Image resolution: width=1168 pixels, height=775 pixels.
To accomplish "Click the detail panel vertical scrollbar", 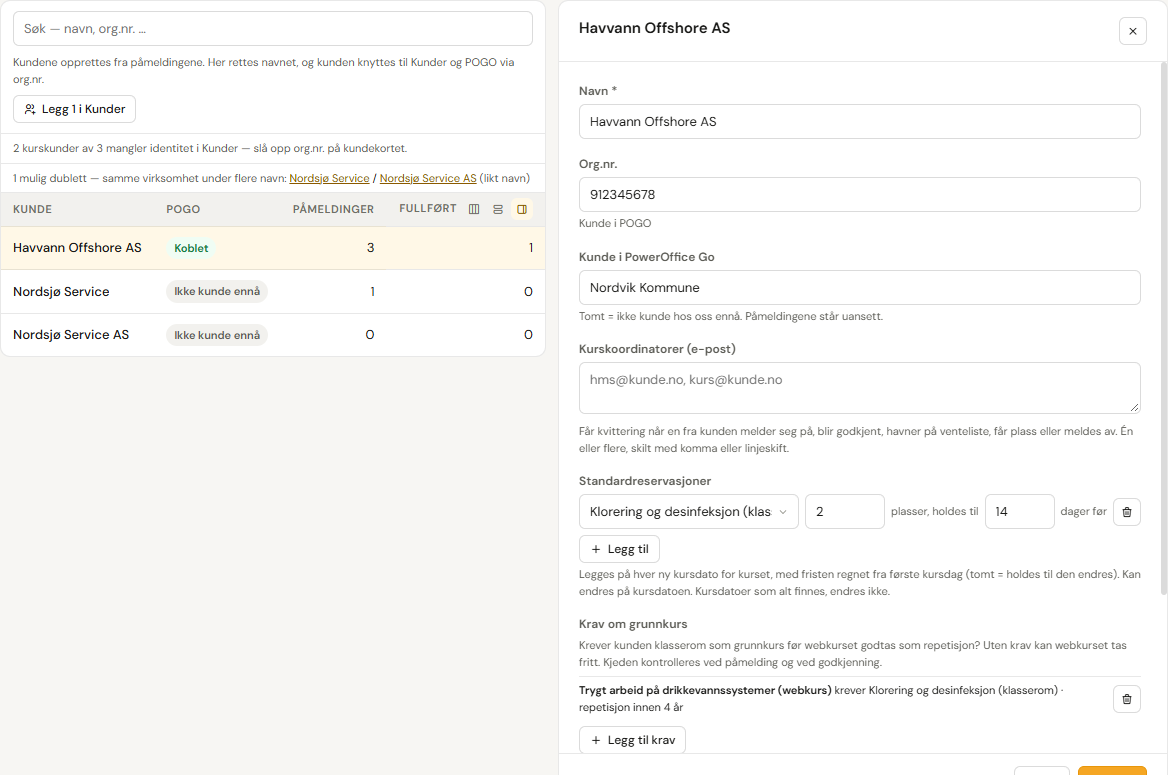I will pos(1164,328).
